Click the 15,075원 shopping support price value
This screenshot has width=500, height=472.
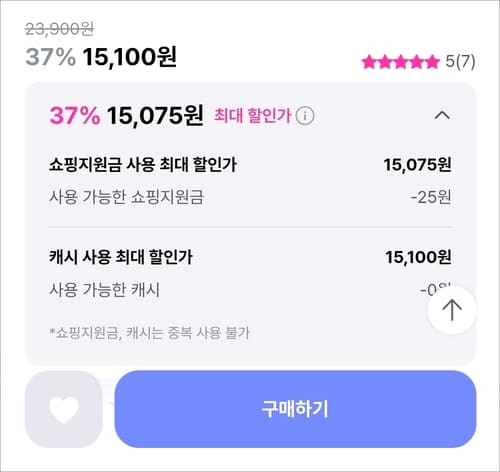pyautogui.click(x=418, y=165)
